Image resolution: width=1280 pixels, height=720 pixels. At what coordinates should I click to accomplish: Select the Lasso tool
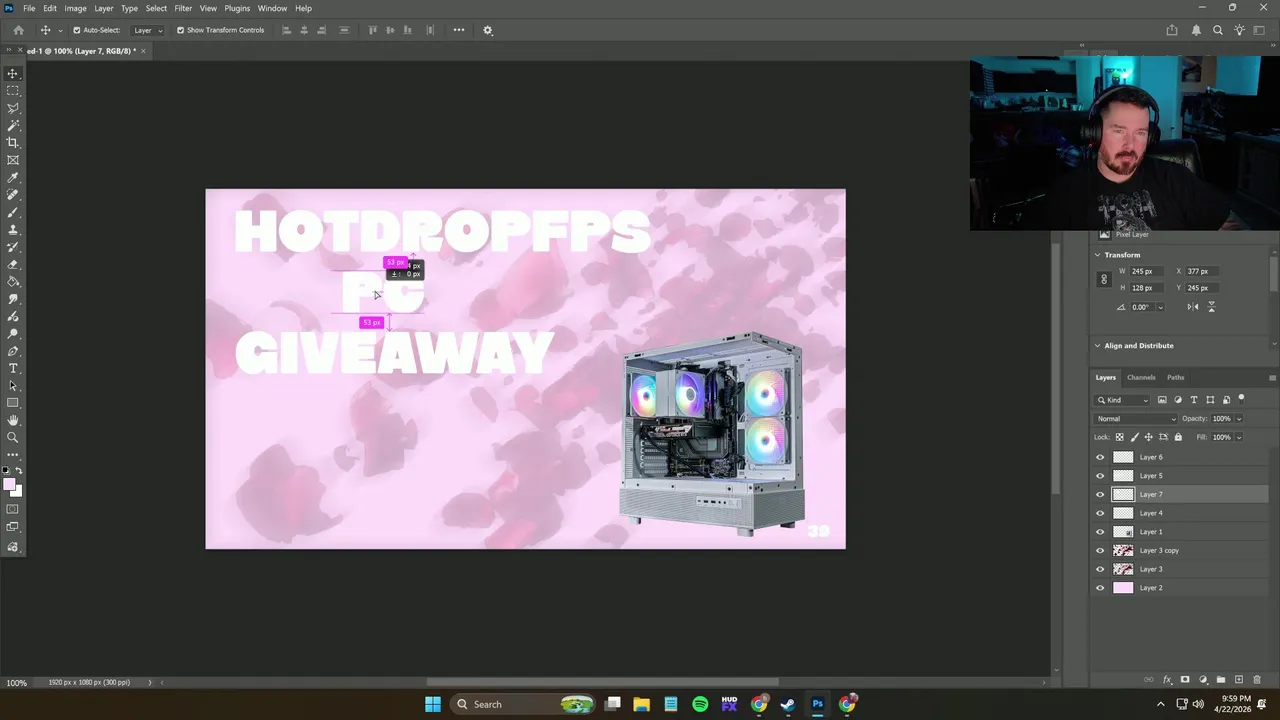coord(13,108)
